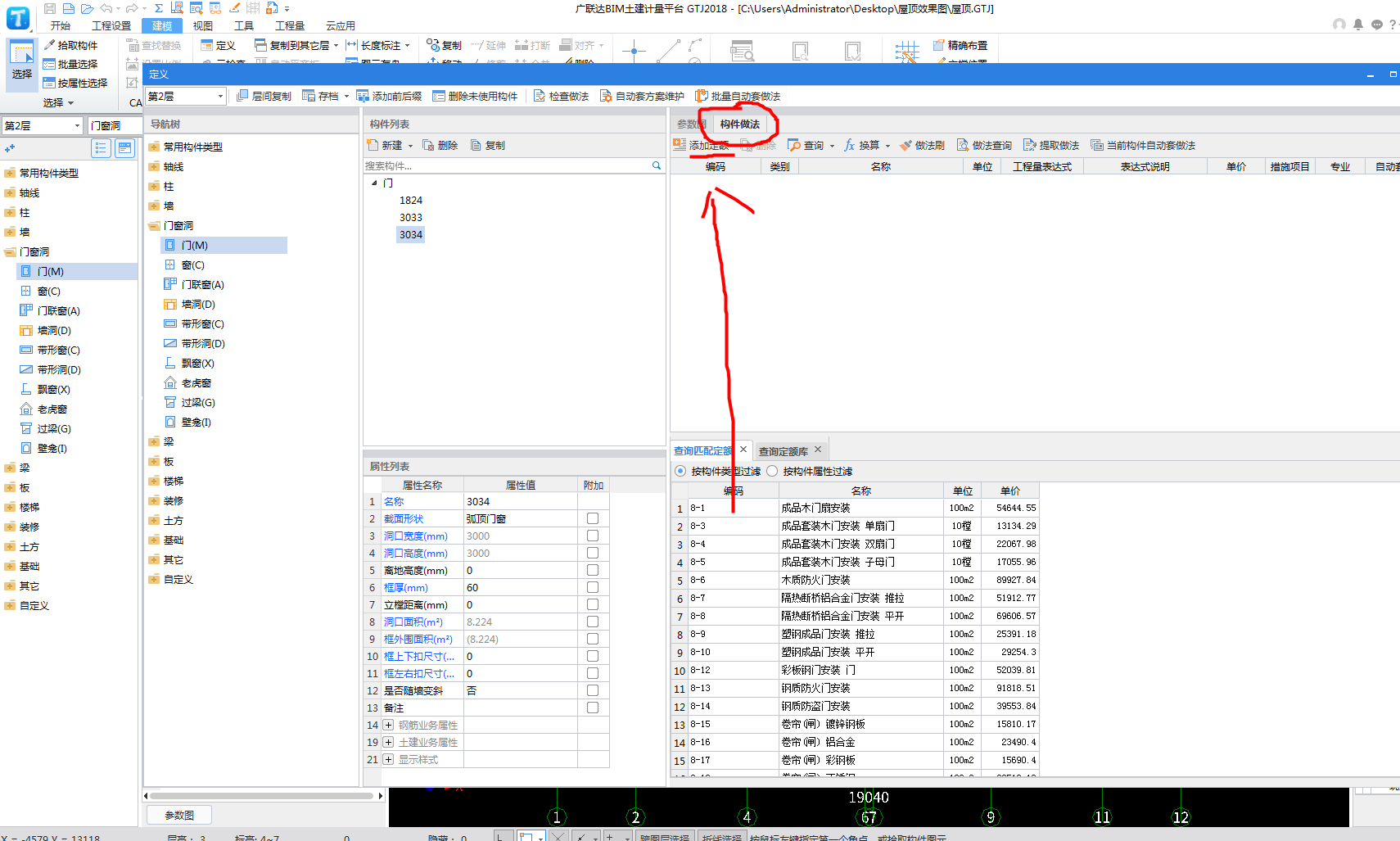
Task: Click 删除 in the component list toolbar
Action: pos(440,145)
